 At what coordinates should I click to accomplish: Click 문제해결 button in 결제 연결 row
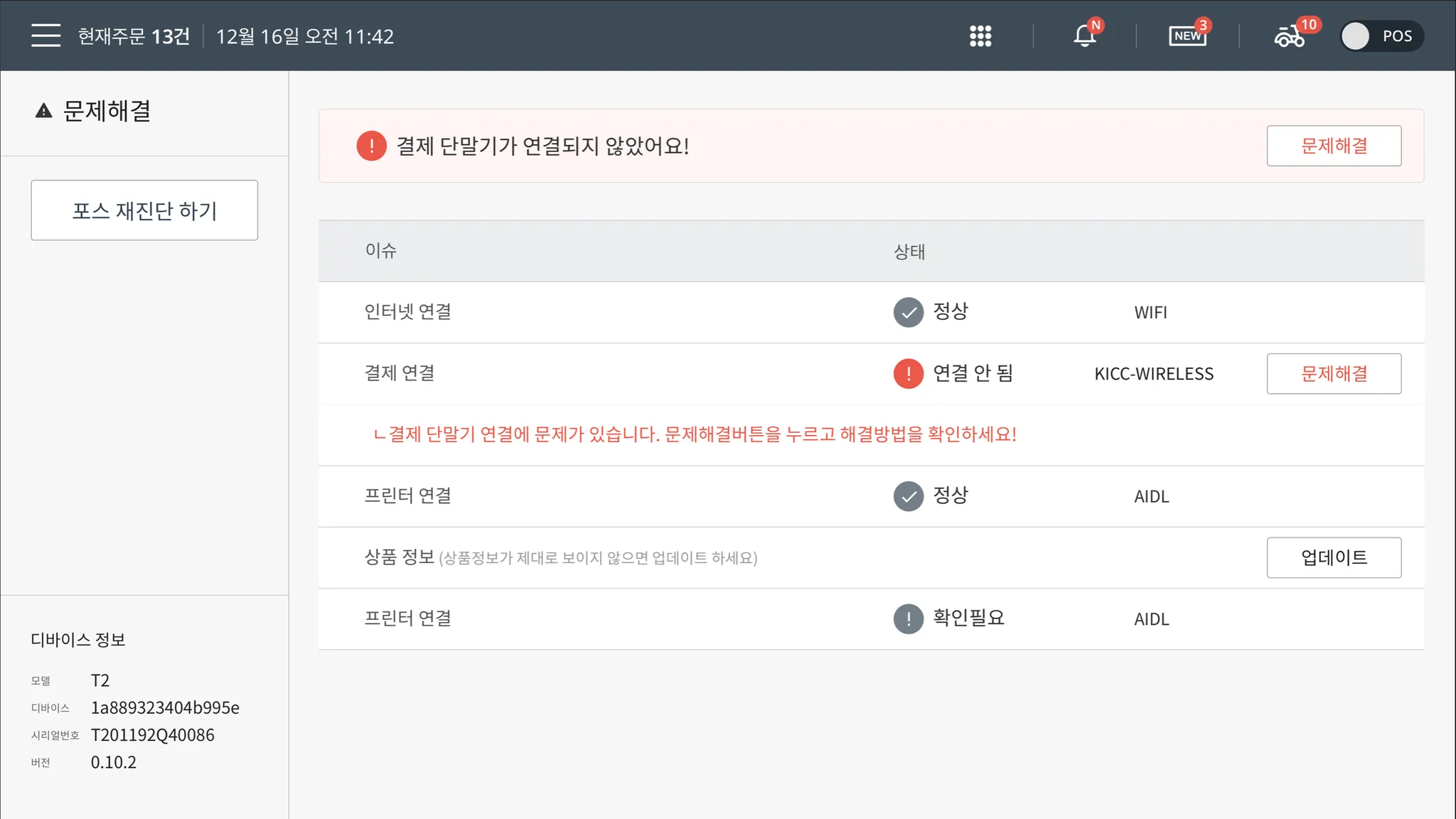[x=1333, y=373]
